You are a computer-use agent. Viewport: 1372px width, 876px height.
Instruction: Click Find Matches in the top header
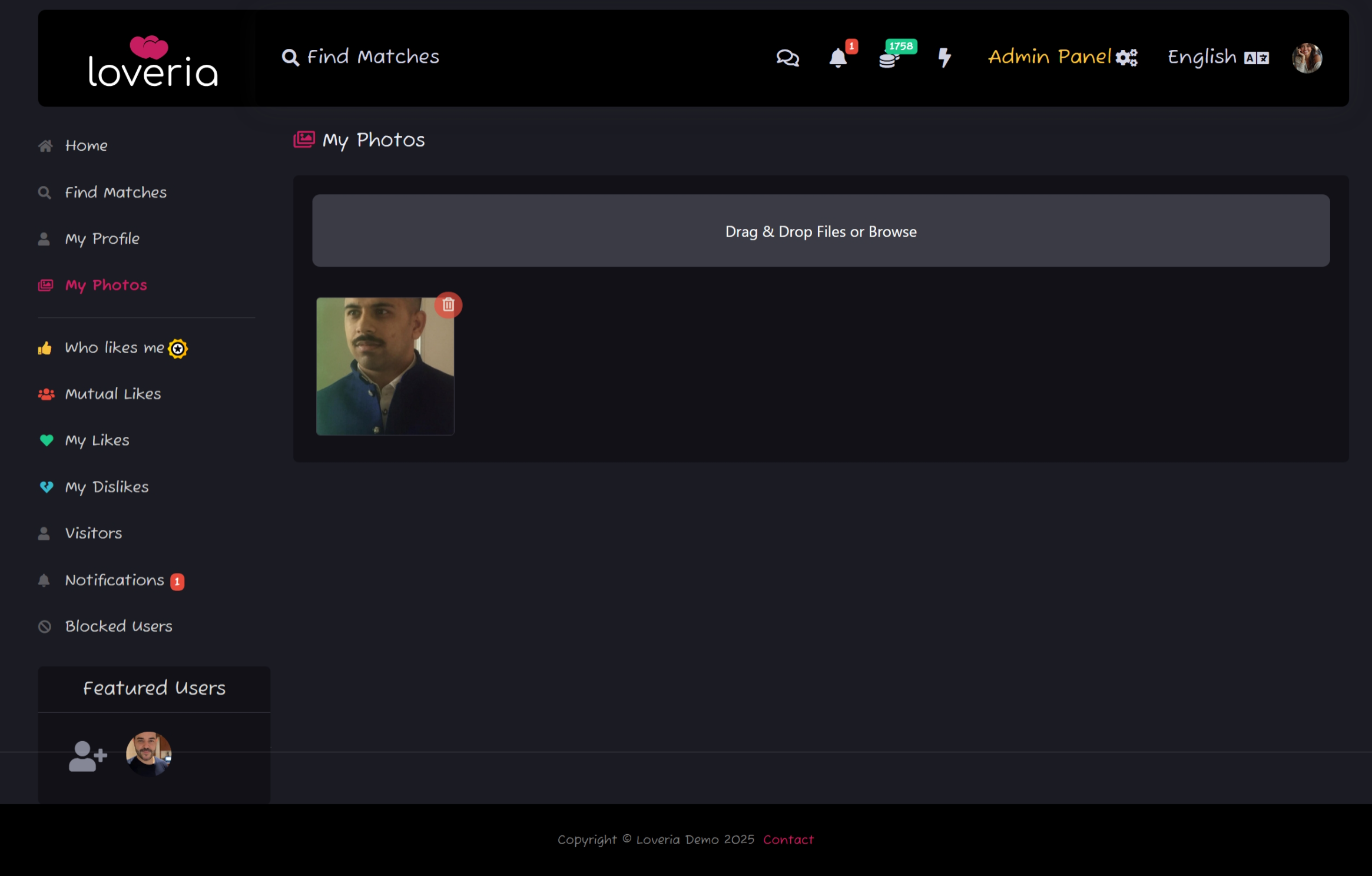(373, 57)
